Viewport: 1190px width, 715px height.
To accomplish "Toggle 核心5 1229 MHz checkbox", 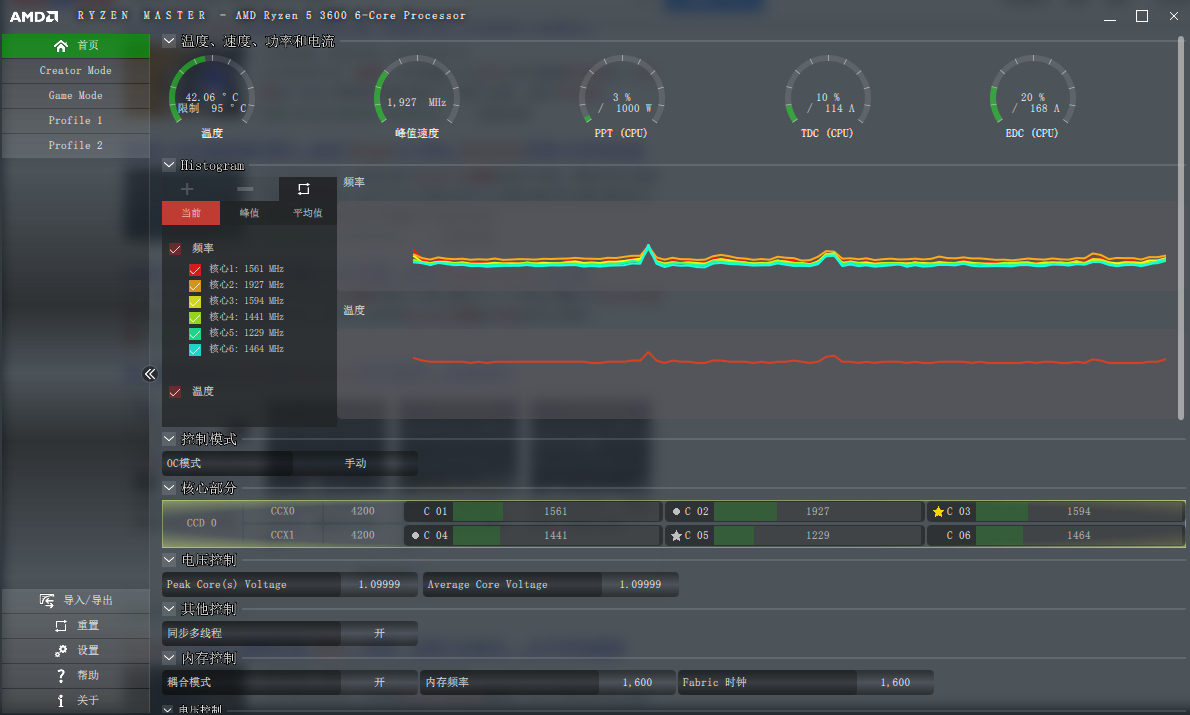I will (x=195, y=333).
